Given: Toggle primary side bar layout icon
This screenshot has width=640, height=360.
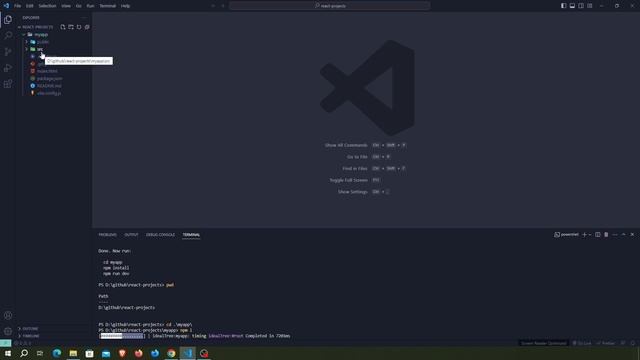Looking at the screenshot, I should [x=564, y=6].
